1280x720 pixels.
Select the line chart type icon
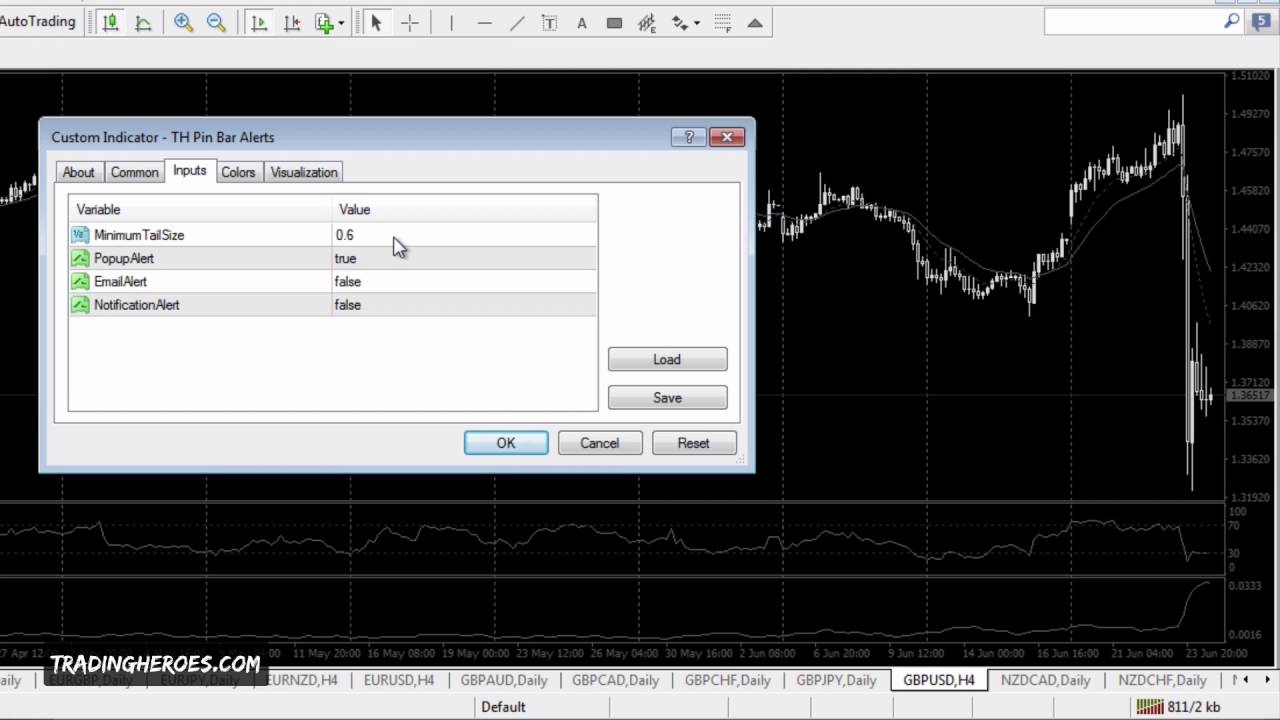point(143,22)
